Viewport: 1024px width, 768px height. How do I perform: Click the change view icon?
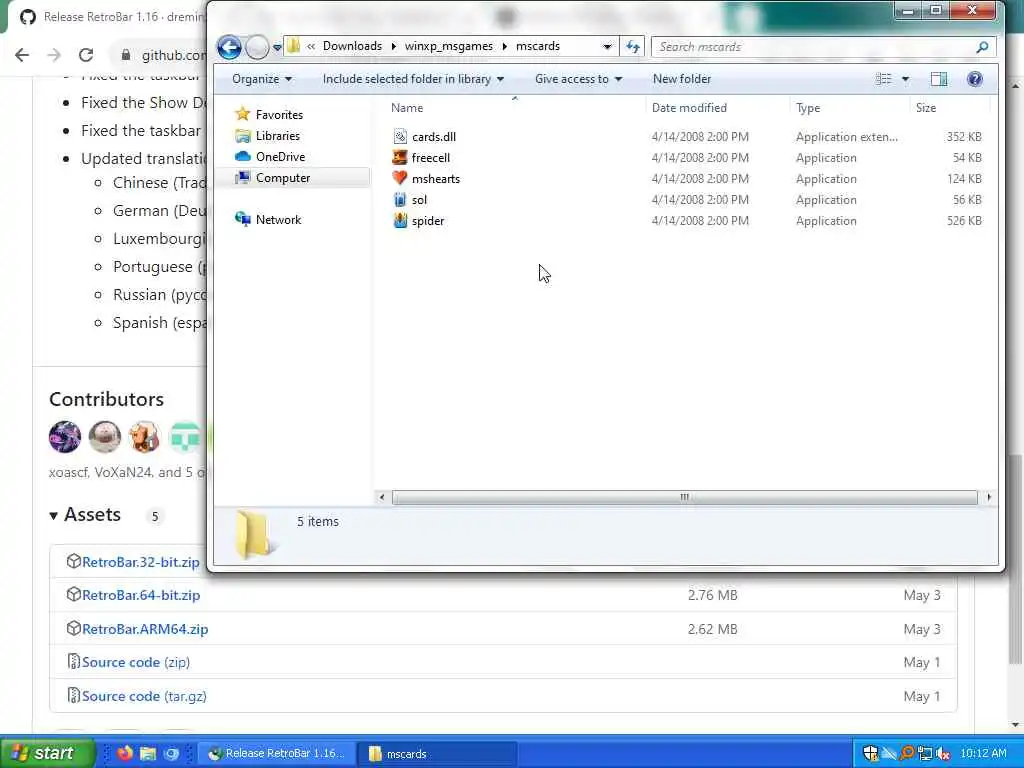(884, 79)
